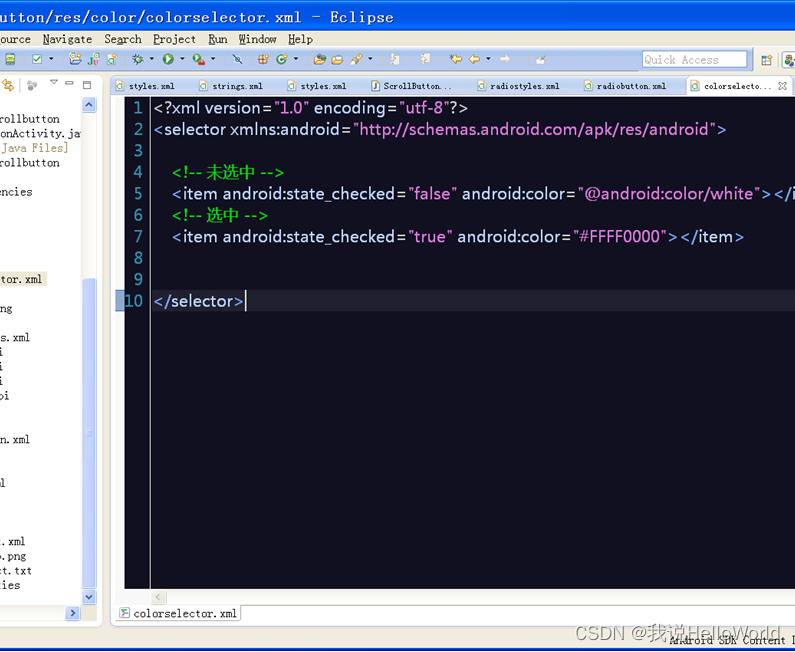Maximize the Package Explorer panel

[87, 85]
